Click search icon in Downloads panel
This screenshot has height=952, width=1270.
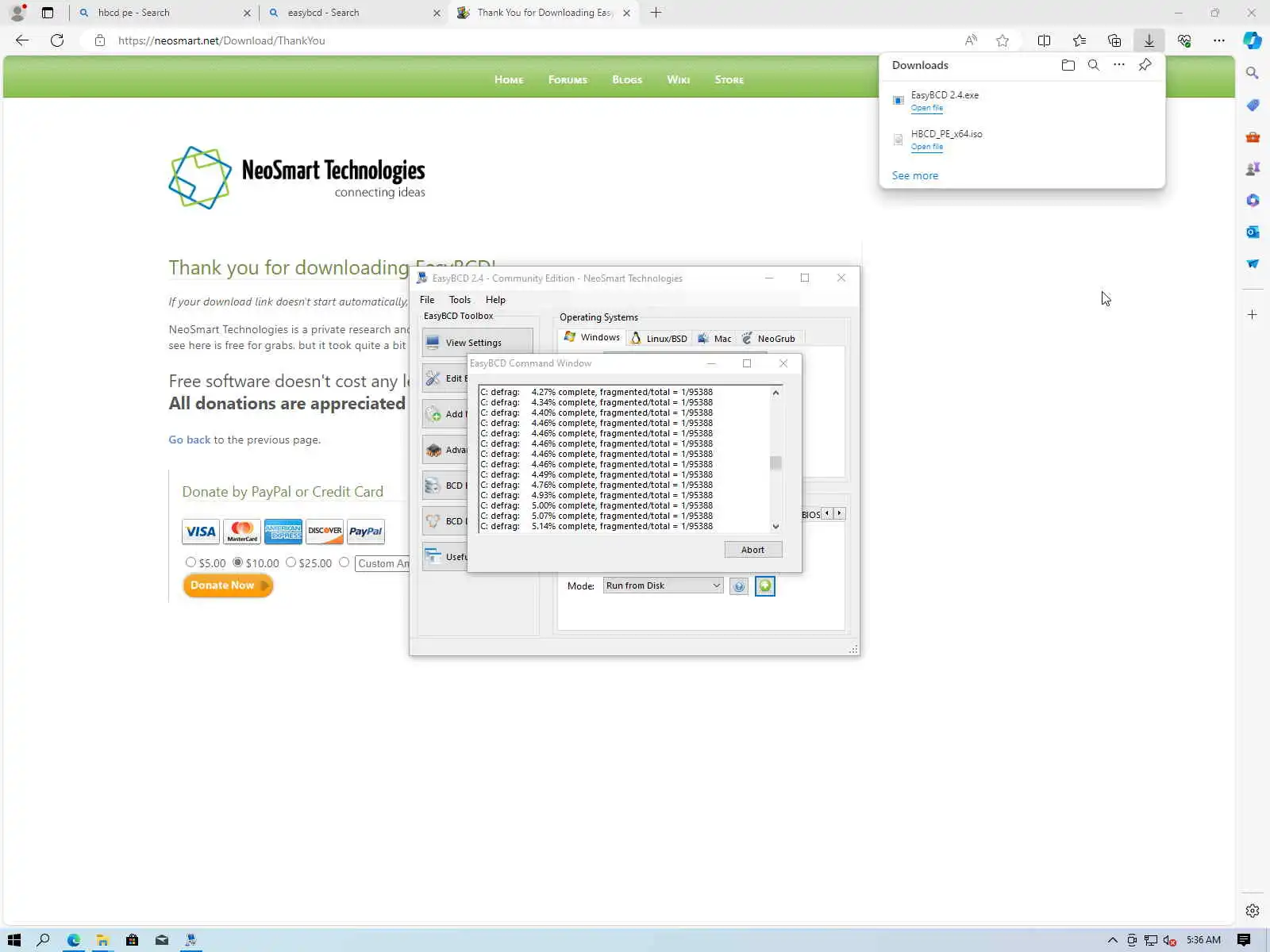pyautogui.click(x=1093, y=65)
